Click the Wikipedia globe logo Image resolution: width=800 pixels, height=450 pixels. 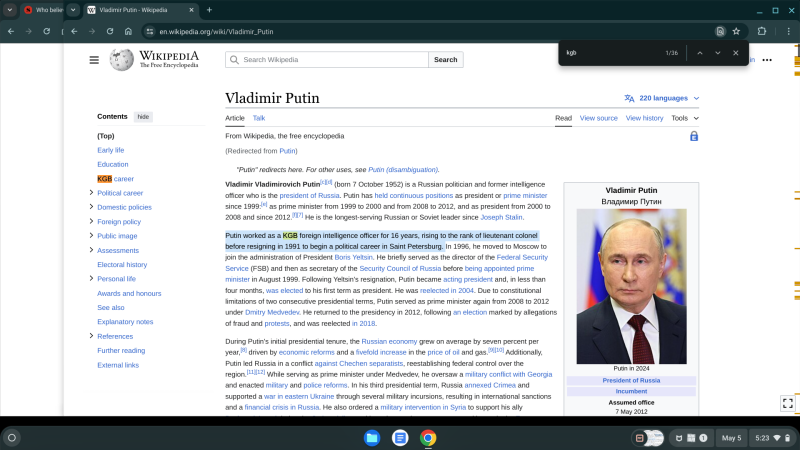[121, 60]
